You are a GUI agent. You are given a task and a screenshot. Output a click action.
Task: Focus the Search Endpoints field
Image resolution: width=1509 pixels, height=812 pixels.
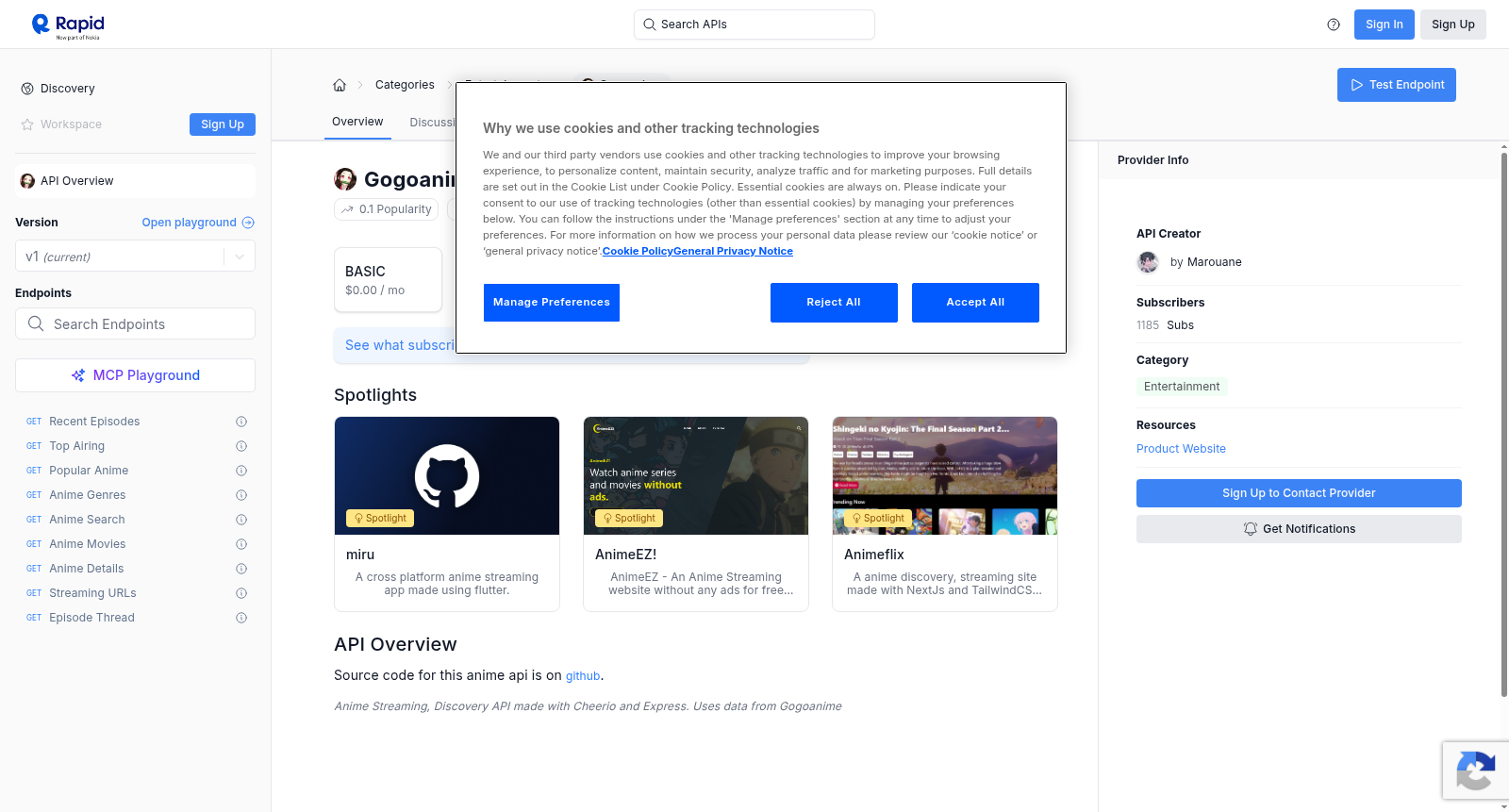pyautogui.click(x=135, y=323)
